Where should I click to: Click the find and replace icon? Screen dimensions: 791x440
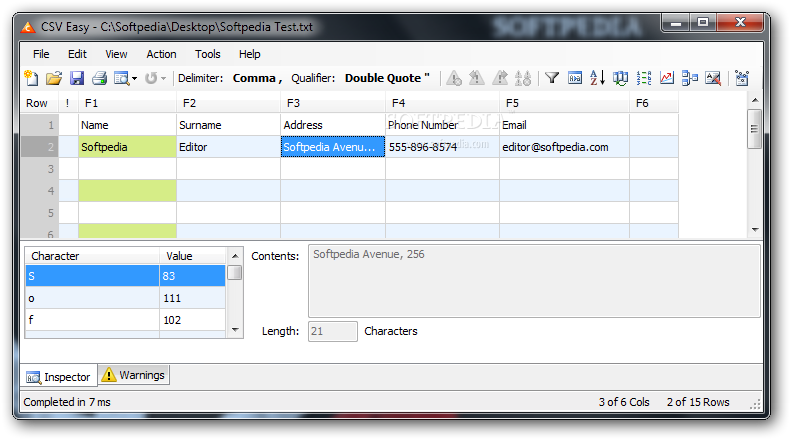tap(575, 78)
